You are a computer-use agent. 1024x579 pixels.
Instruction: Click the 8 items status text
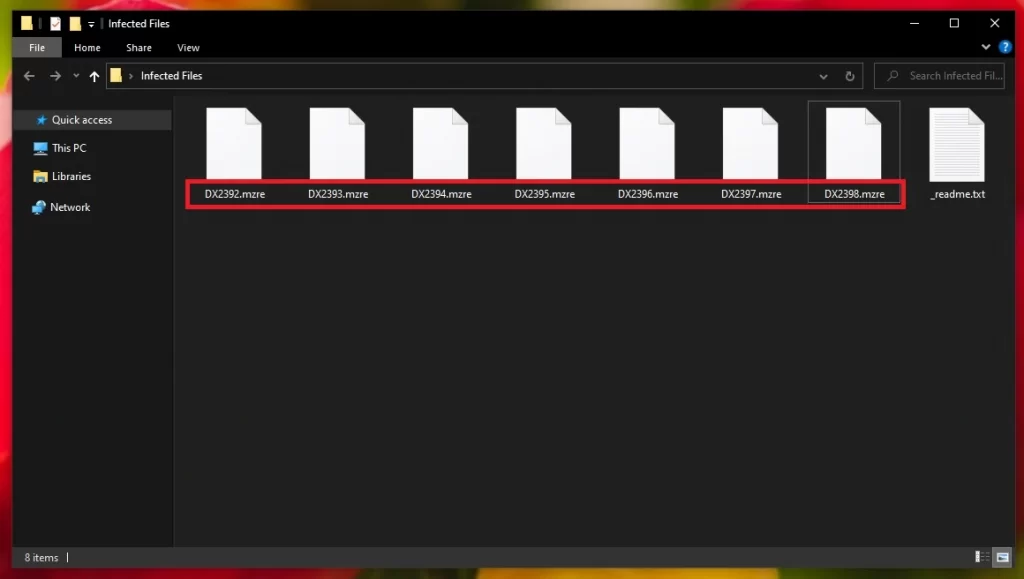point(41,557)
